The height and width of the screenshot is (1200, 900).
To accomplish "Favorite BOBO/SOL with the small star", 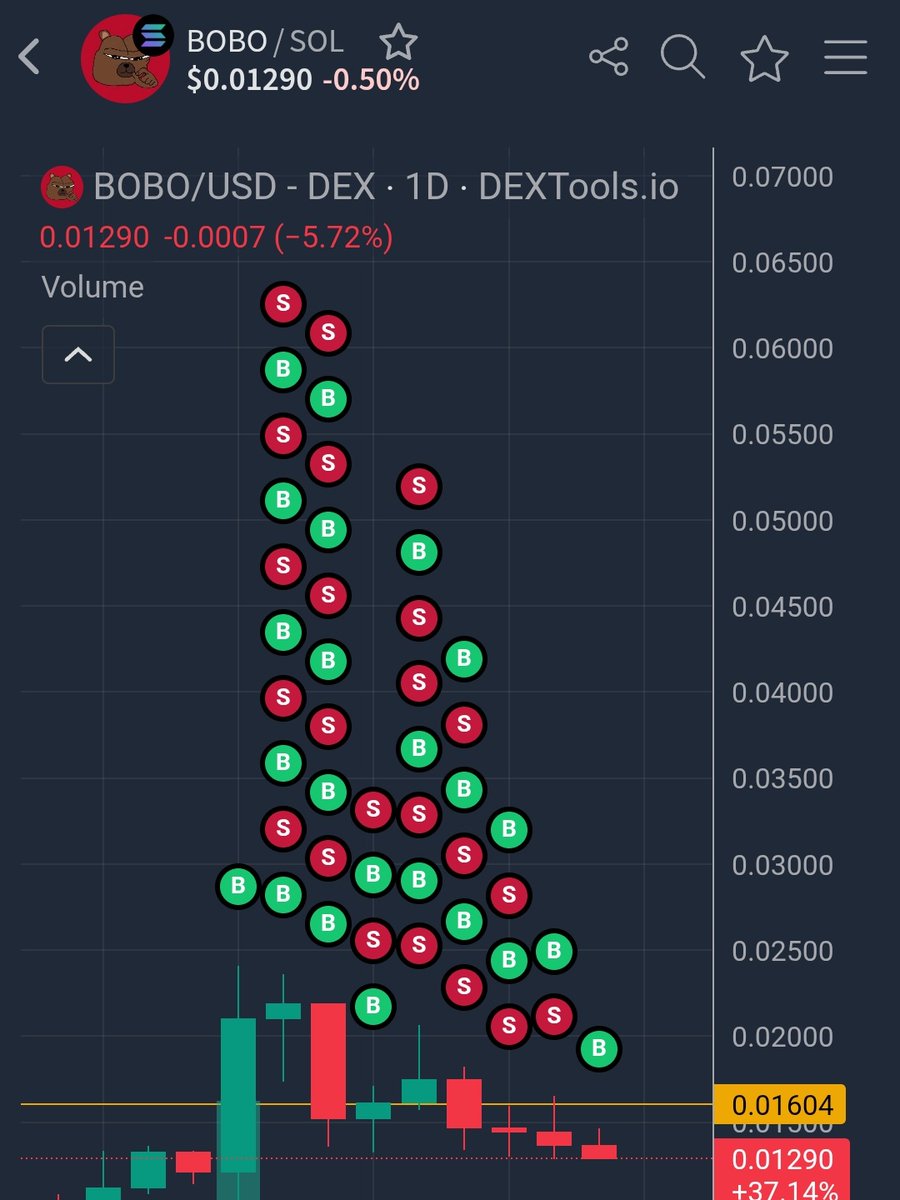I will pos(398,42).
